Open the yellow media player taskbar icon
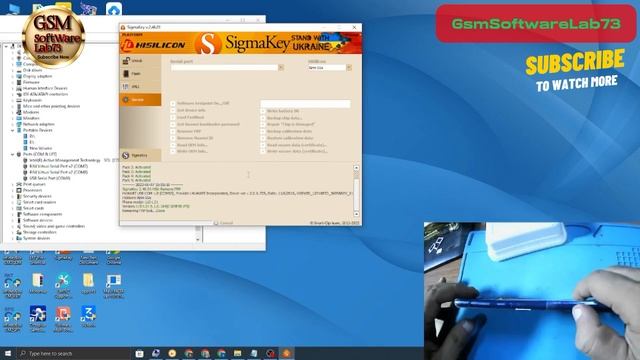The height and width of the screenshot is (360, 640). (172, 353)
